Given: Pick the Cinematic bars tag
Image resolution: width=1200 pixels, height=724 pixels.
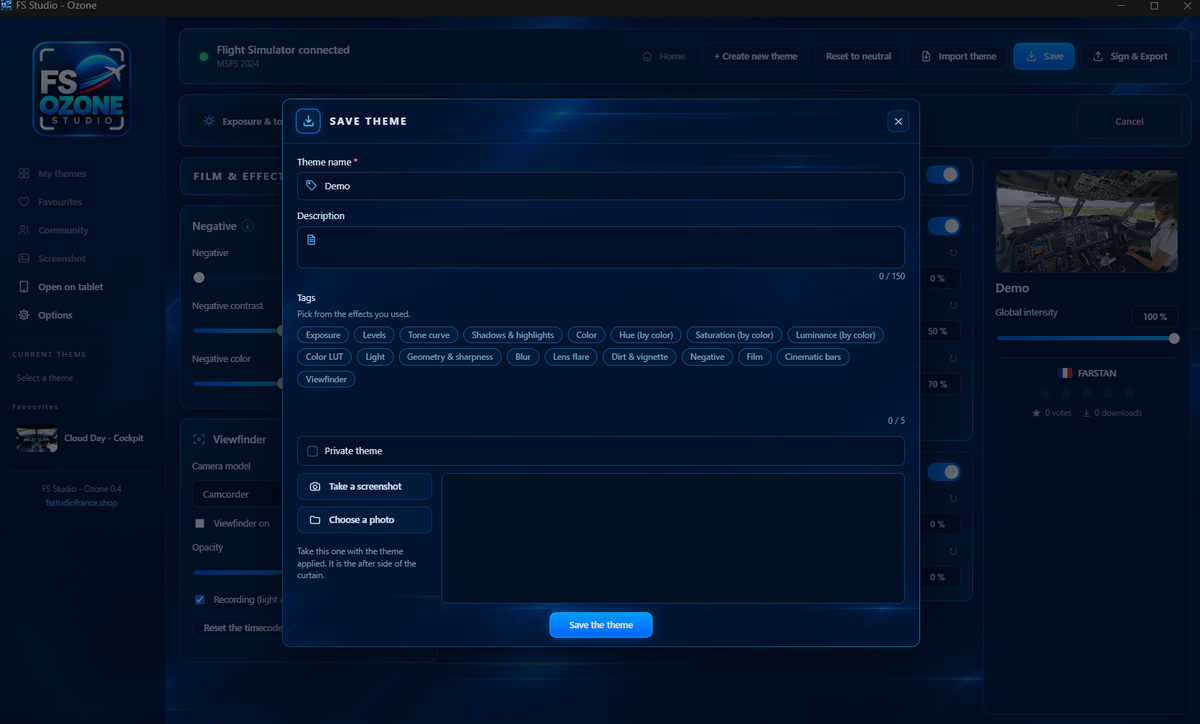Looking at the screenshot, I should coord(813,357).
